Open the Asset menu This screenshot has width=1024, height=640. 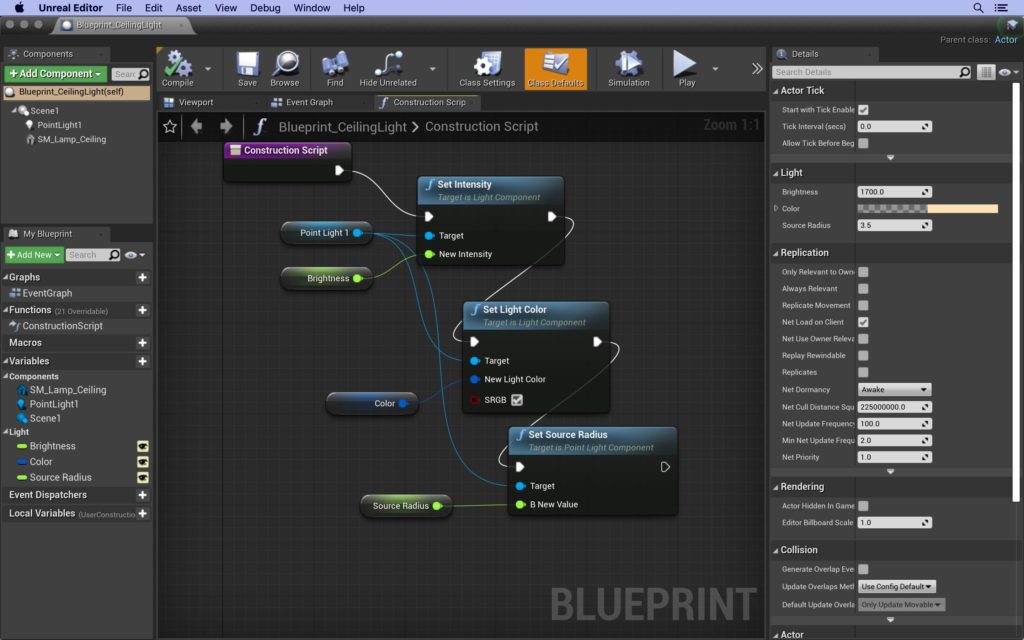coord(188,8)
